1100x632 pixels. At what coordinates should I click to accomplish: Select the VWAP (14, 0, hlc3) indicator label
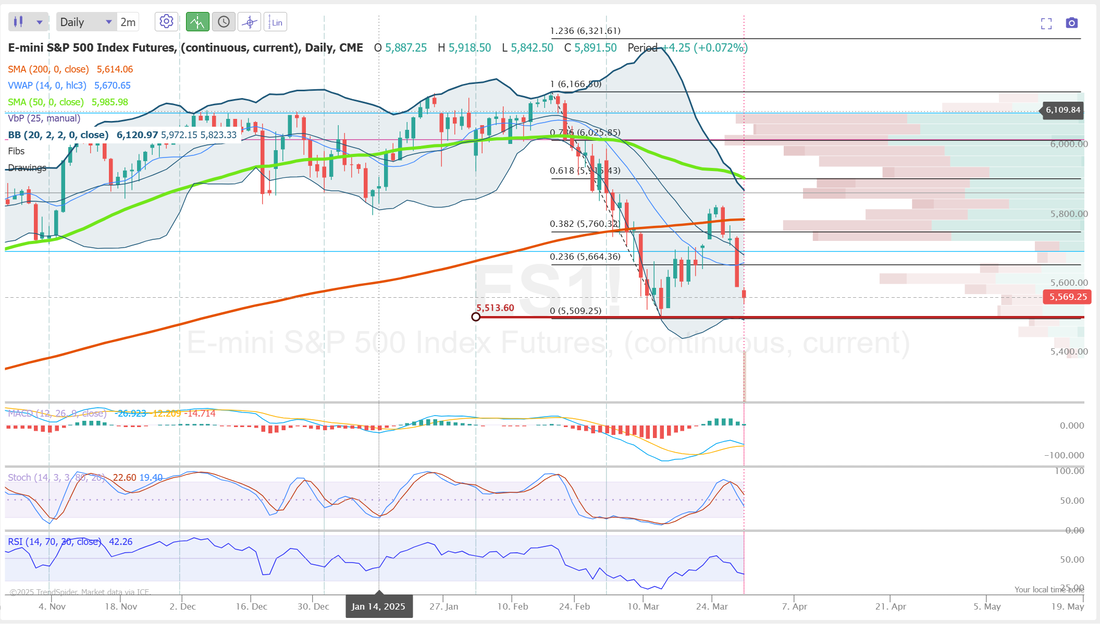tap(47, 85)
